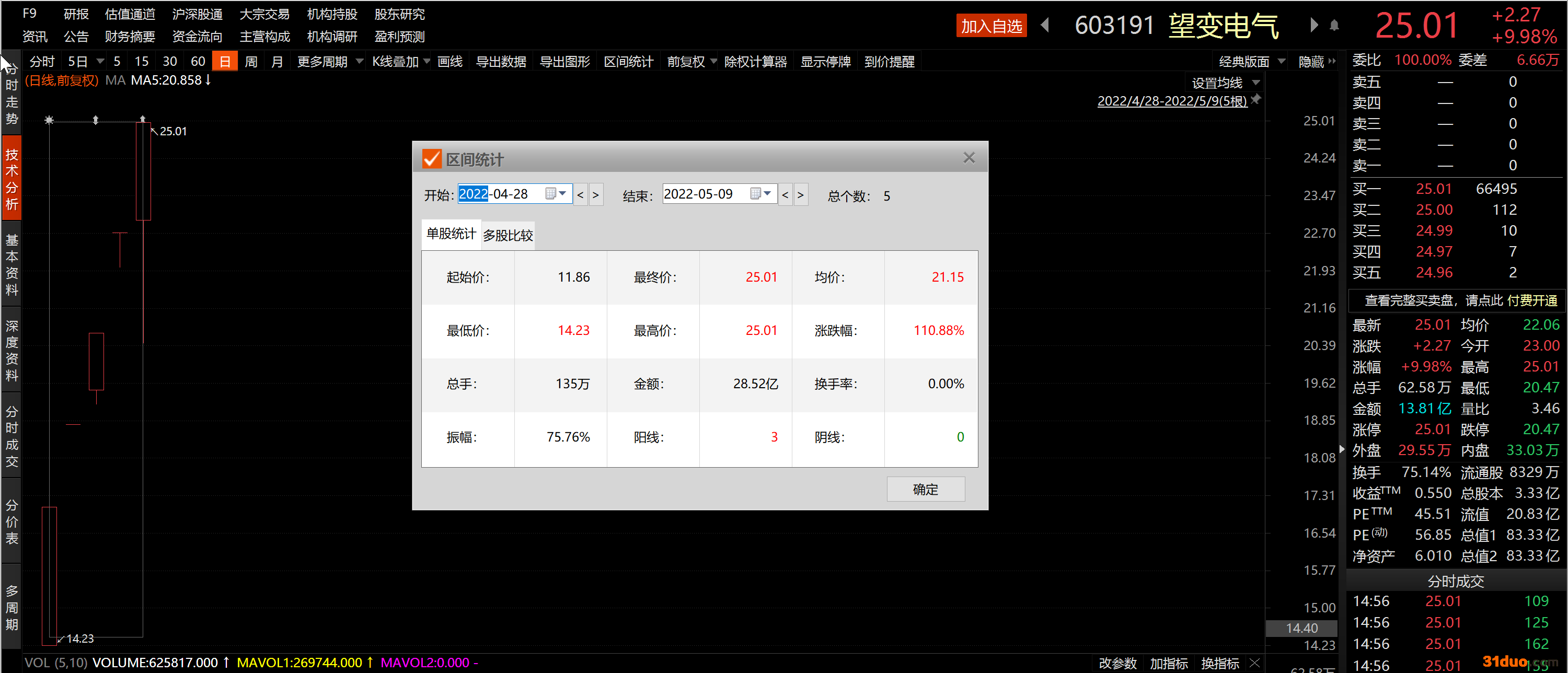The height and width of the screenshot is (673, 1568).
Task: Step end date forward with > arrow
Action: tap(800, 195)
